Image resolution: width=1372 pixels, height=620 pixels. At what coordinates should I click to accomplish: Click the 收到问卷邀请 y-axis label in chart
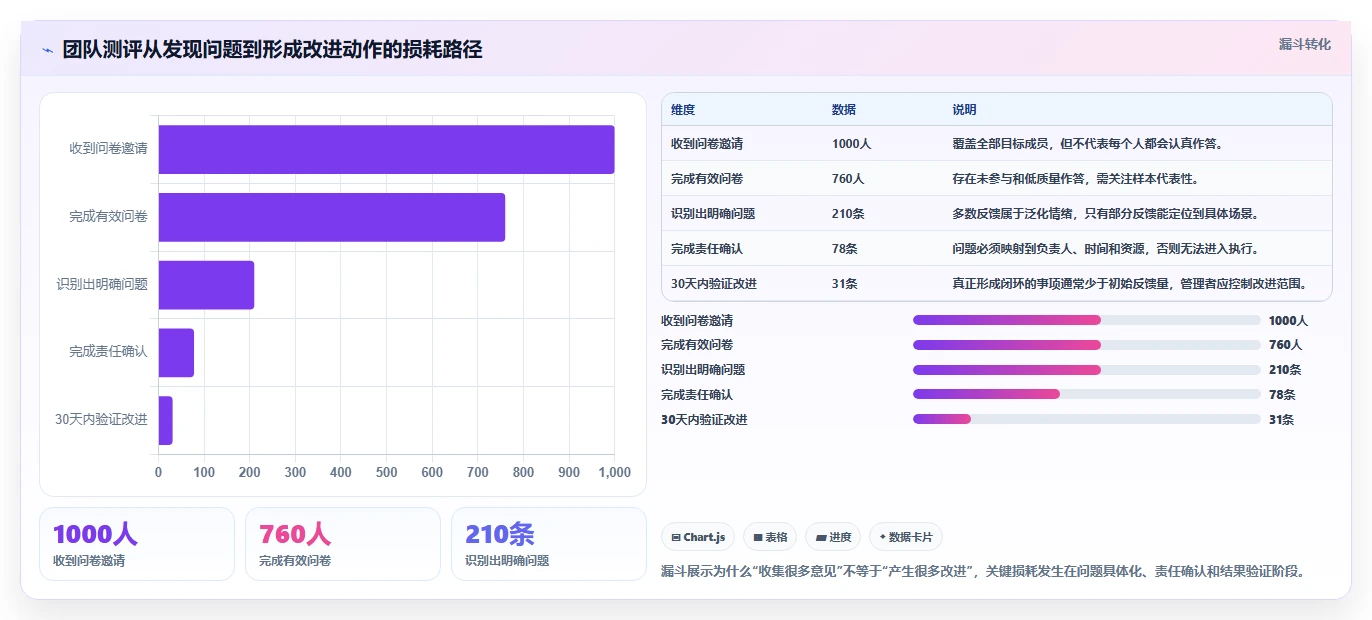click(x=108, y=149)
